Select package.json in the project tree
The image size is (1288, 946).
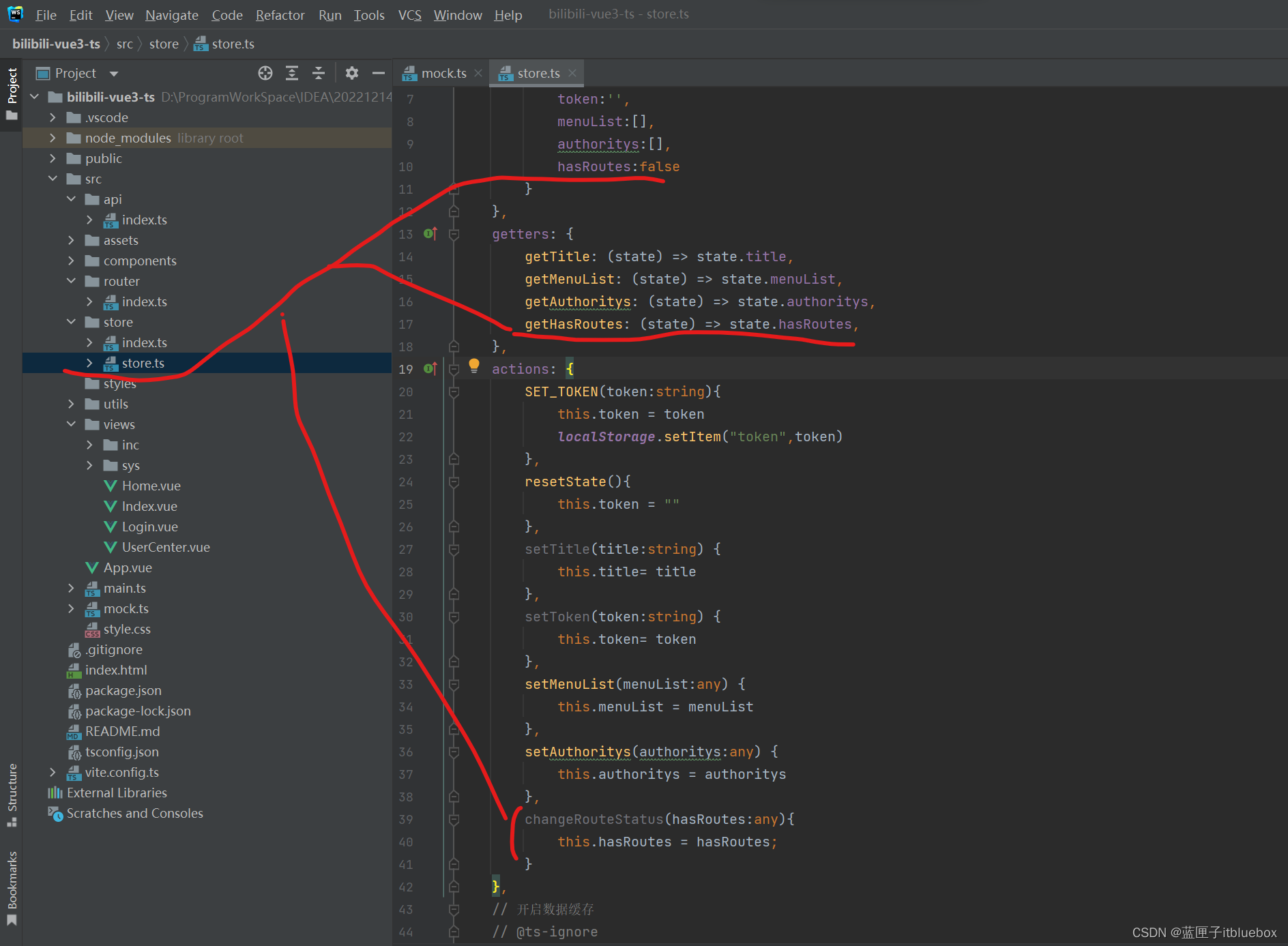[x=123, y=690]
